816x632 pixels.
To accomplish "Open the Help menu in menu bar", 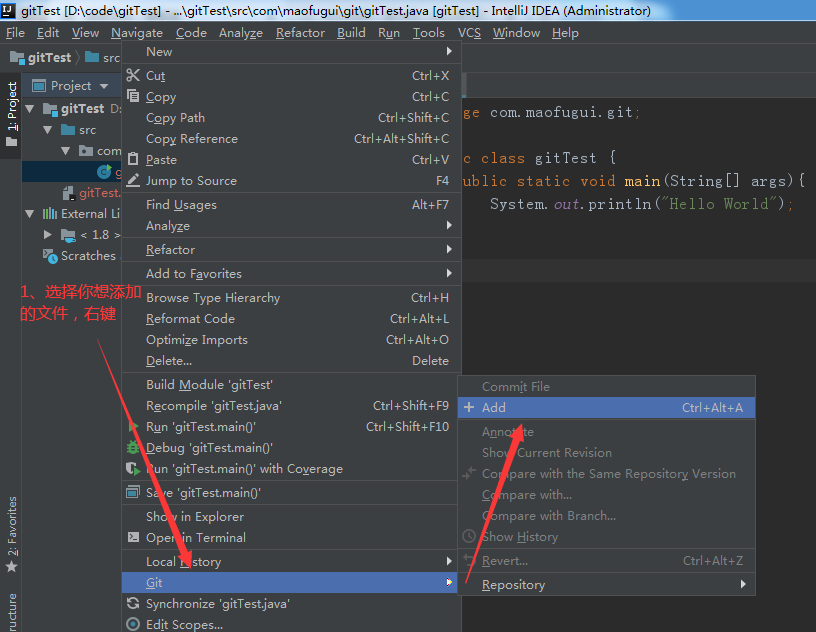I will pos(565,33).
